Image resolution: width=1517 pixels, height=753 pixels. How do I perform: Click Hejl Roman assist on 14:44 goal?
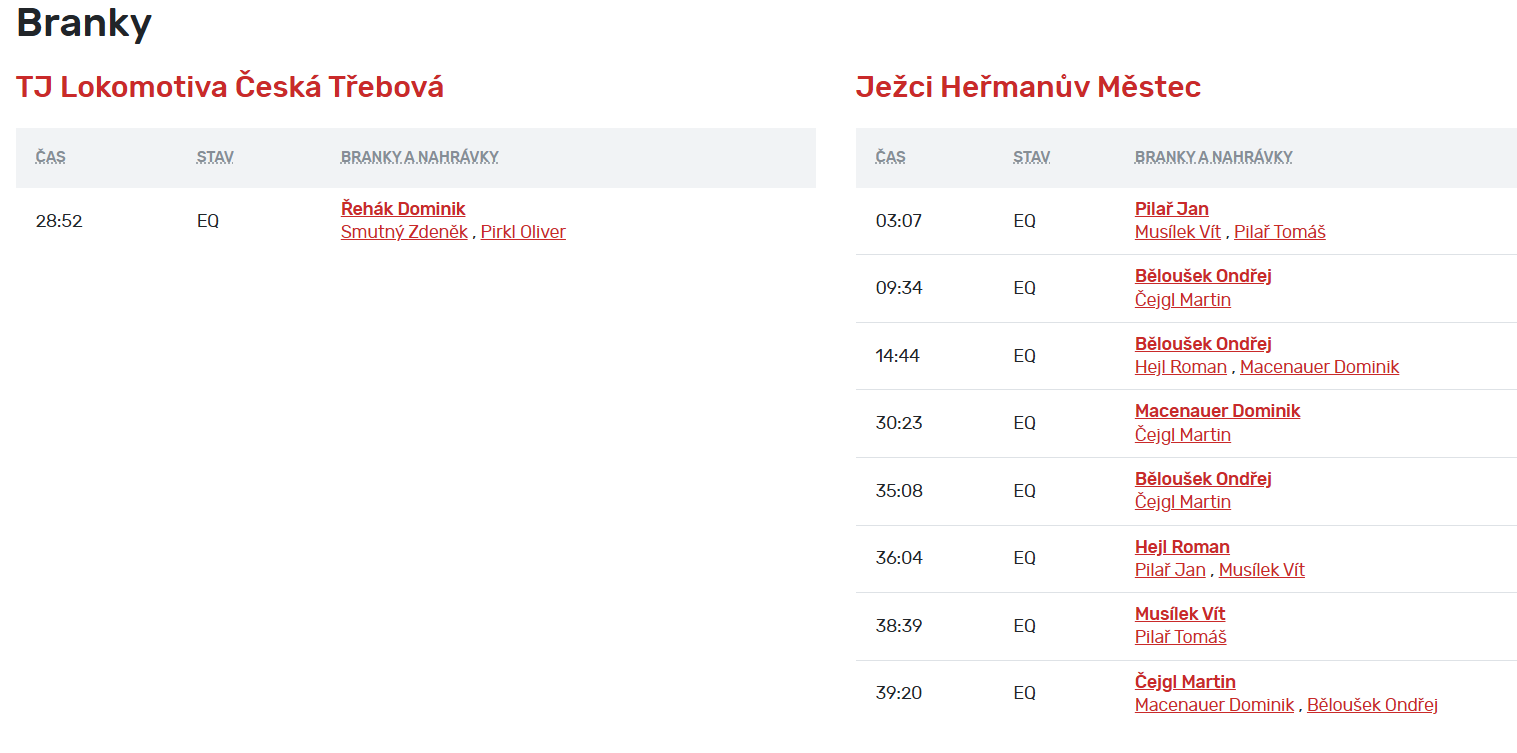(1180, 367)
